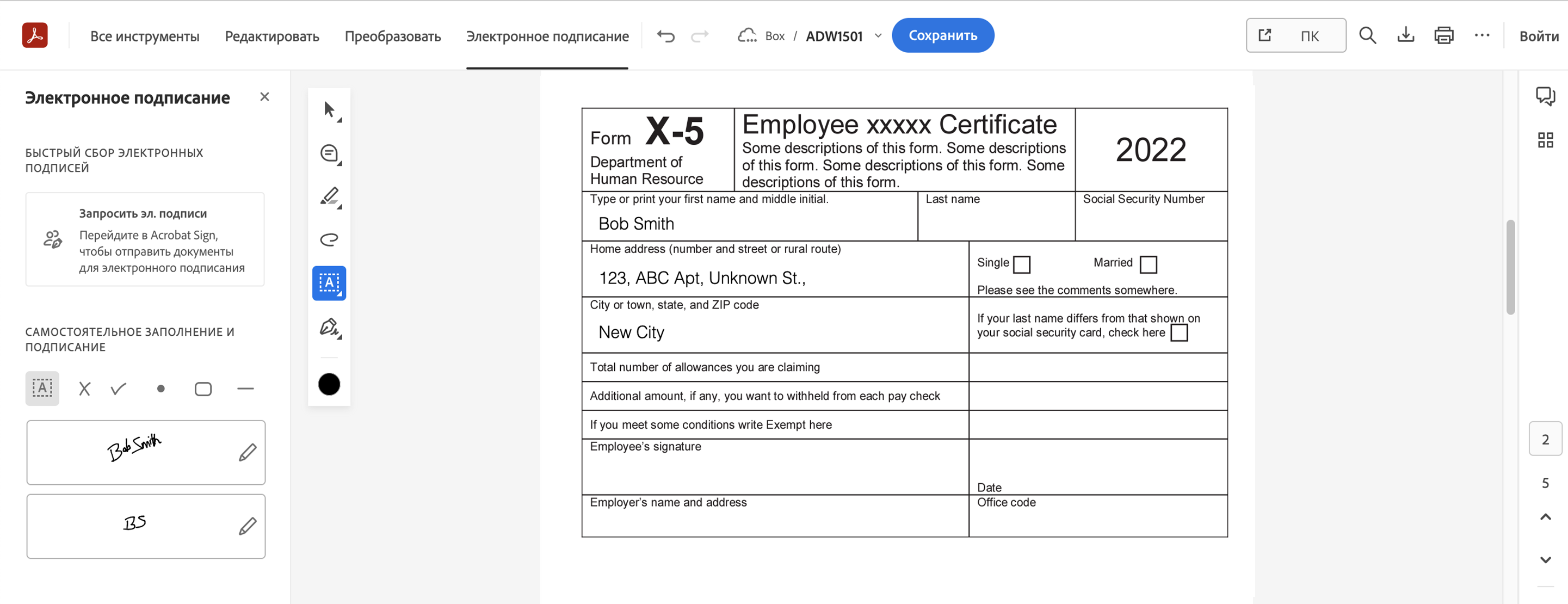Check the last name differs checkbox

click(x=1179, y=332)
